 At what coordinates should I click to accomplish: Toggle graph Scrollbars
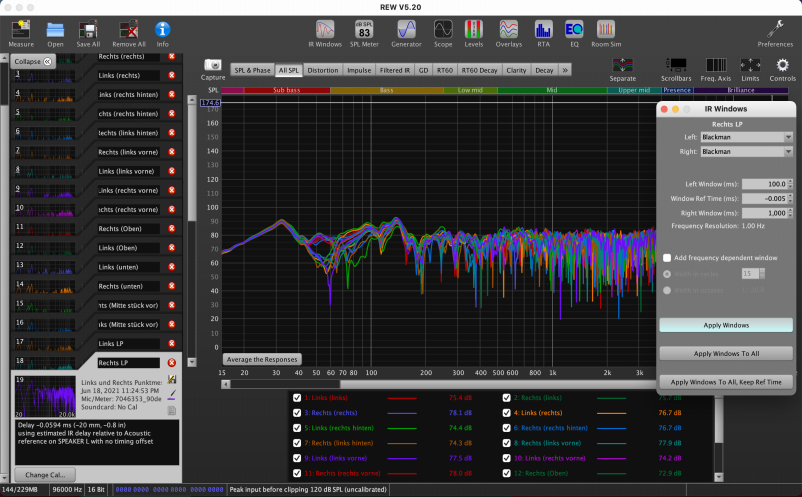(x=676, y=70)
